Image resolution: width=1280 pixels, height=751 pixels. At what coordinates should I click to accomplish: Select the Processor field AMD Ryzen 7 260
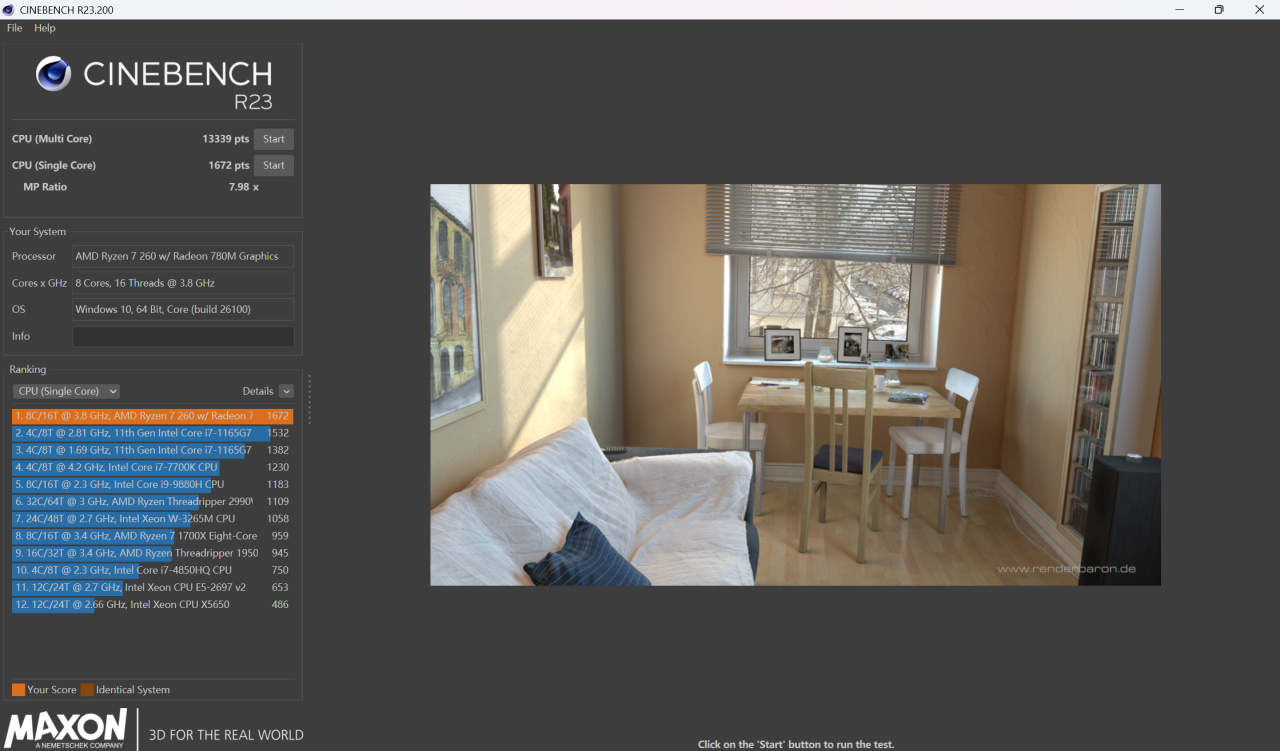pos(183,256)
